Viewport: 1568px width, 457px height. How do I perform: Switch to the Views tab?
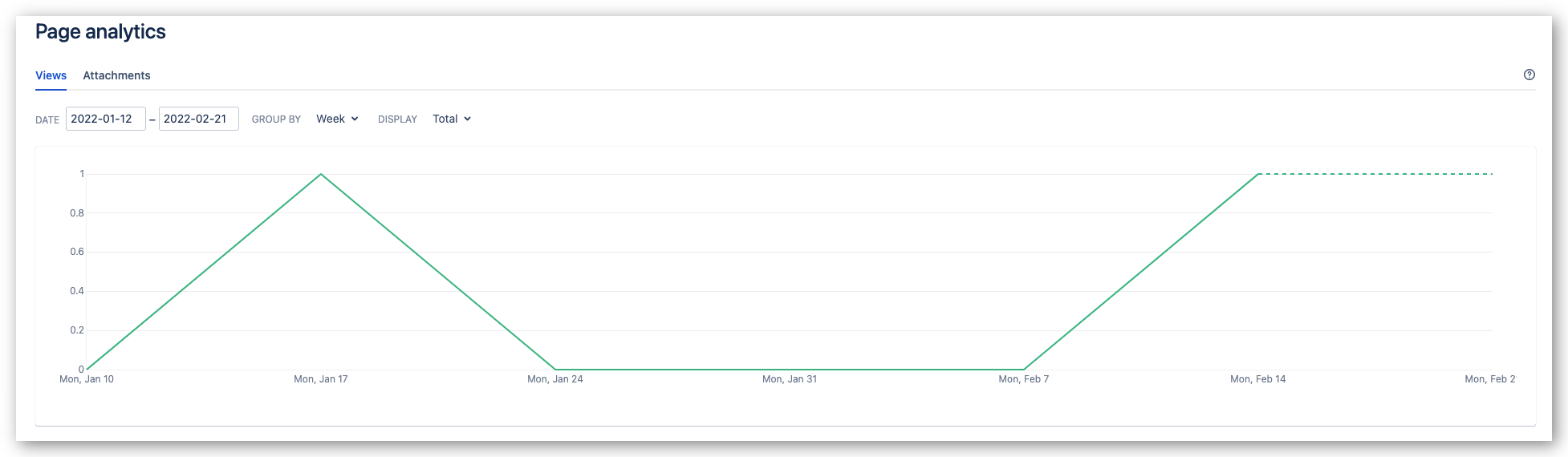pyautogui.click(x=51, y=75)
